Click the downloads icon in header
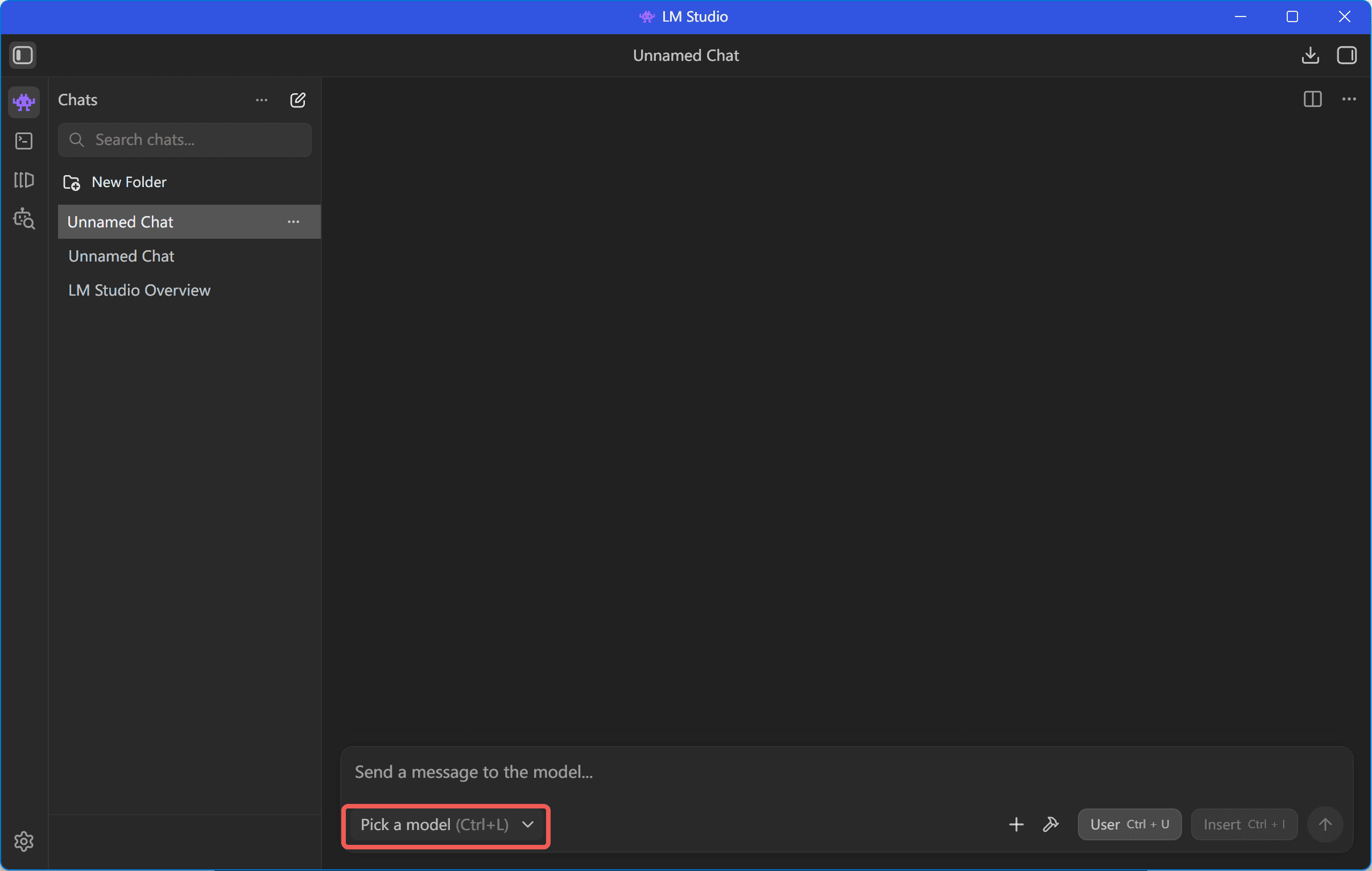 tap(1310, 55)
